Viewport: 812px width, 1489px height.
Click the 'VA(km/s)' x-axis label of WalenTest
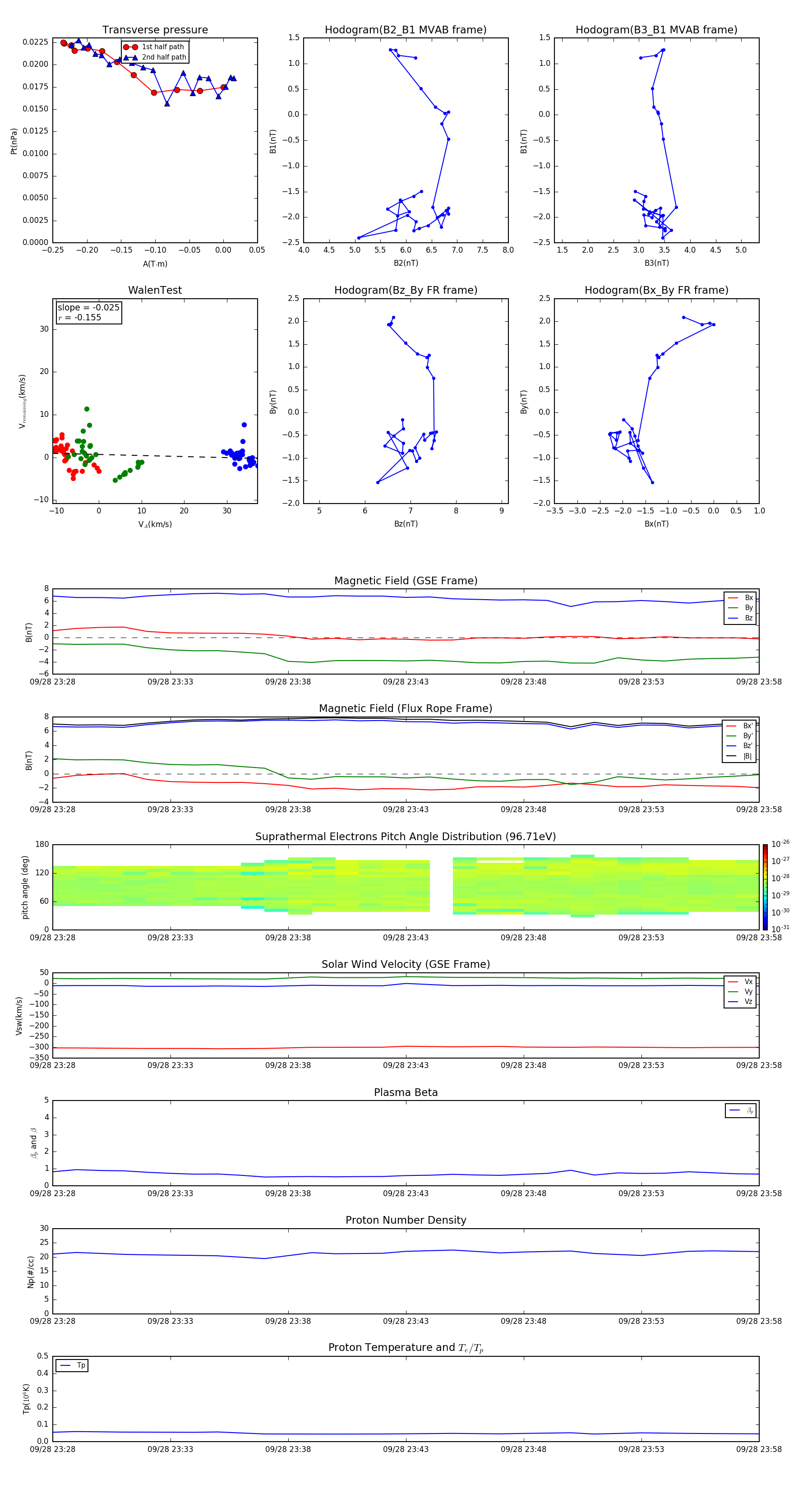click(x=155, y=524)
